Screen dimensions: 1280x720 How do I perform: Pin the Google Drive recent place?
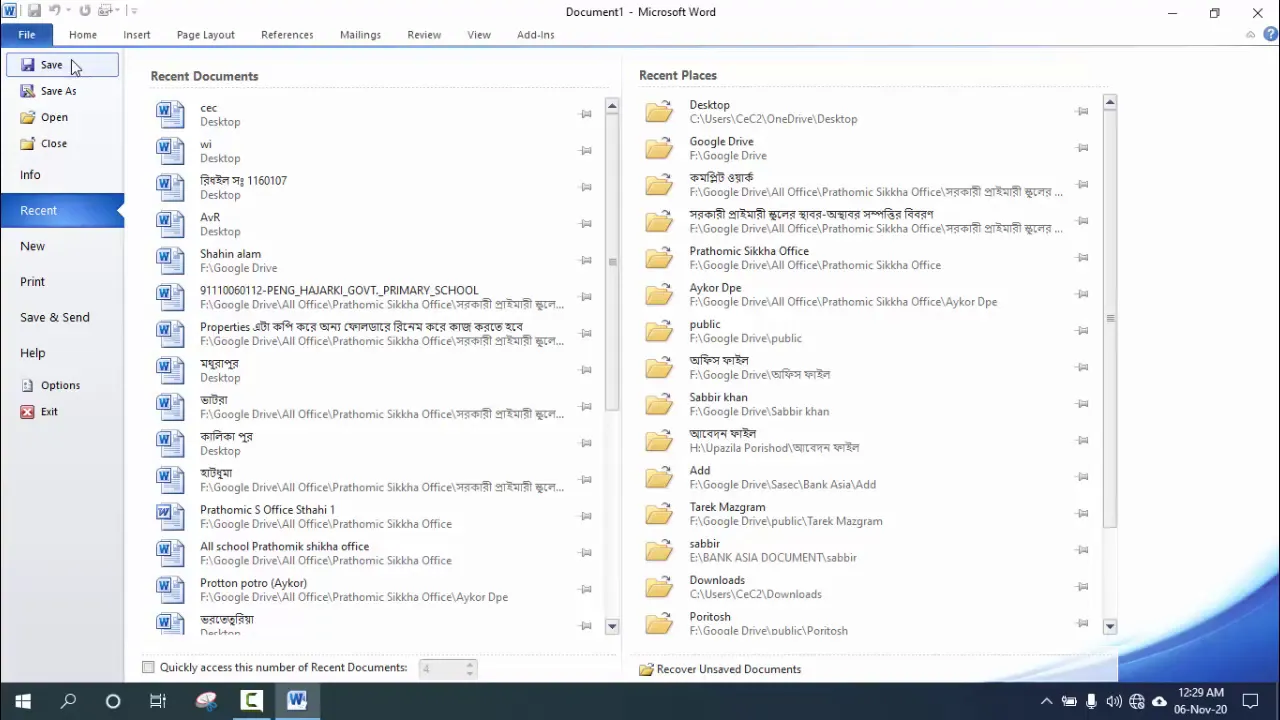click(x=1082, y=148)
